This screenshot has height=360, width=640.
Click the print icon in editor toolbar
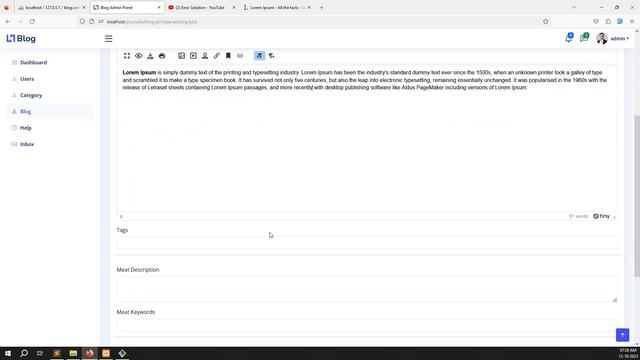point(162,56)
